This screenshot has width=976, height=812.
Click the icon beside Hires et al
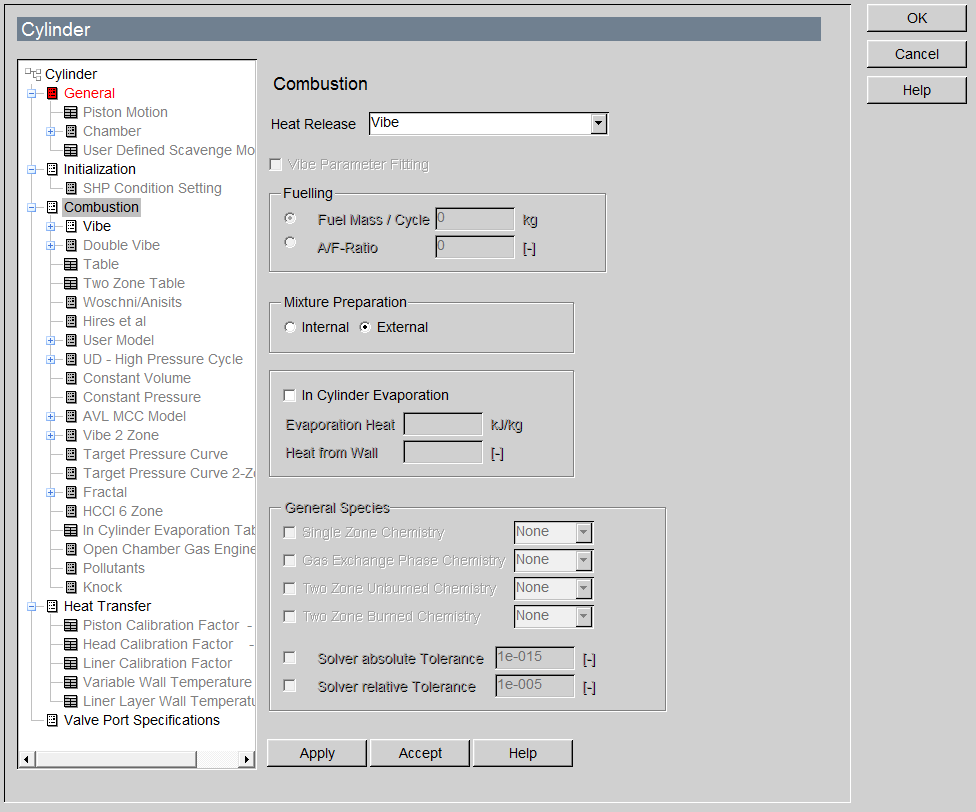pyautogui.click(x=71, y=321)
